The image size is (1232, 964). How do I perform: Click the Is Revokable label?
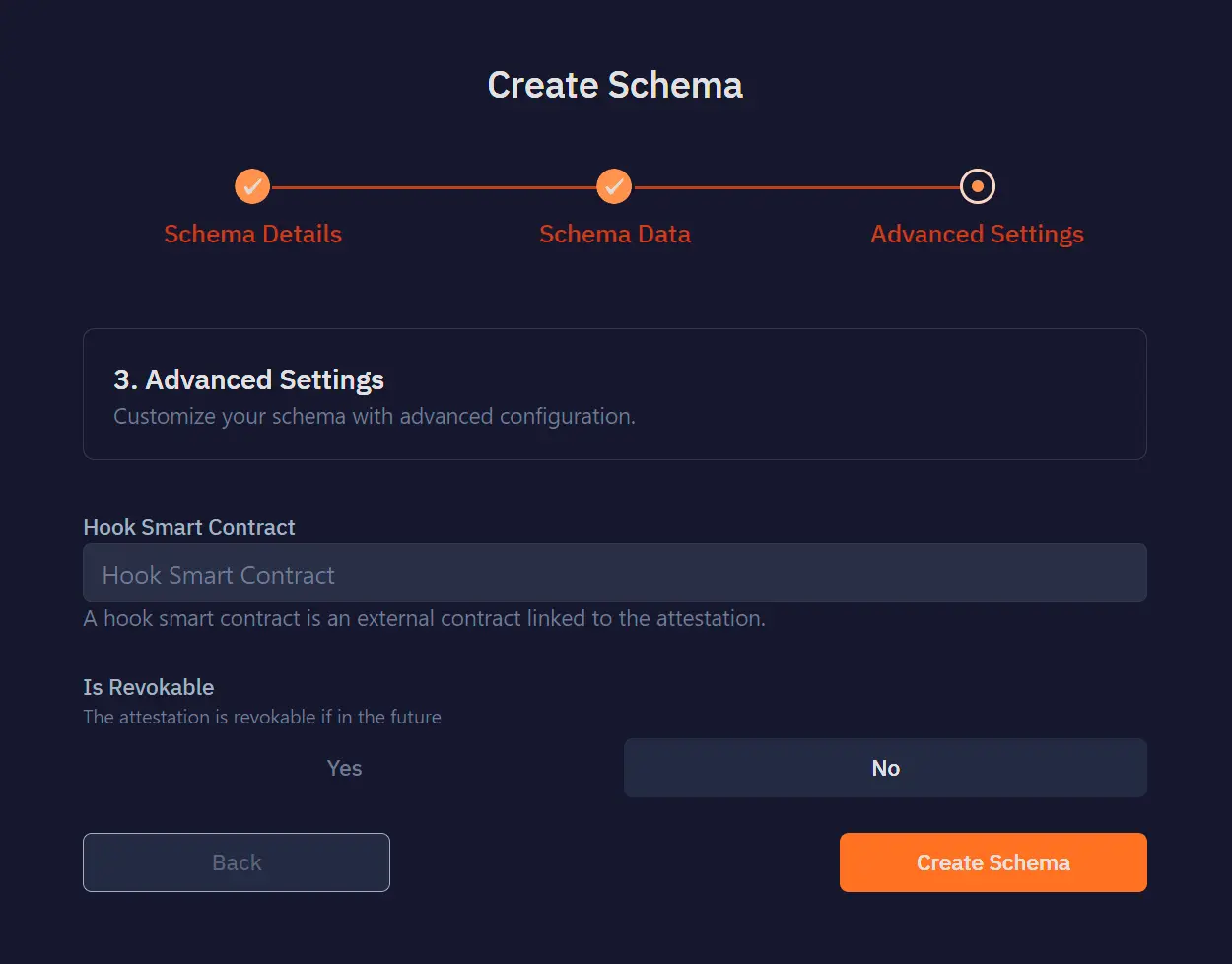coord(149,688)
